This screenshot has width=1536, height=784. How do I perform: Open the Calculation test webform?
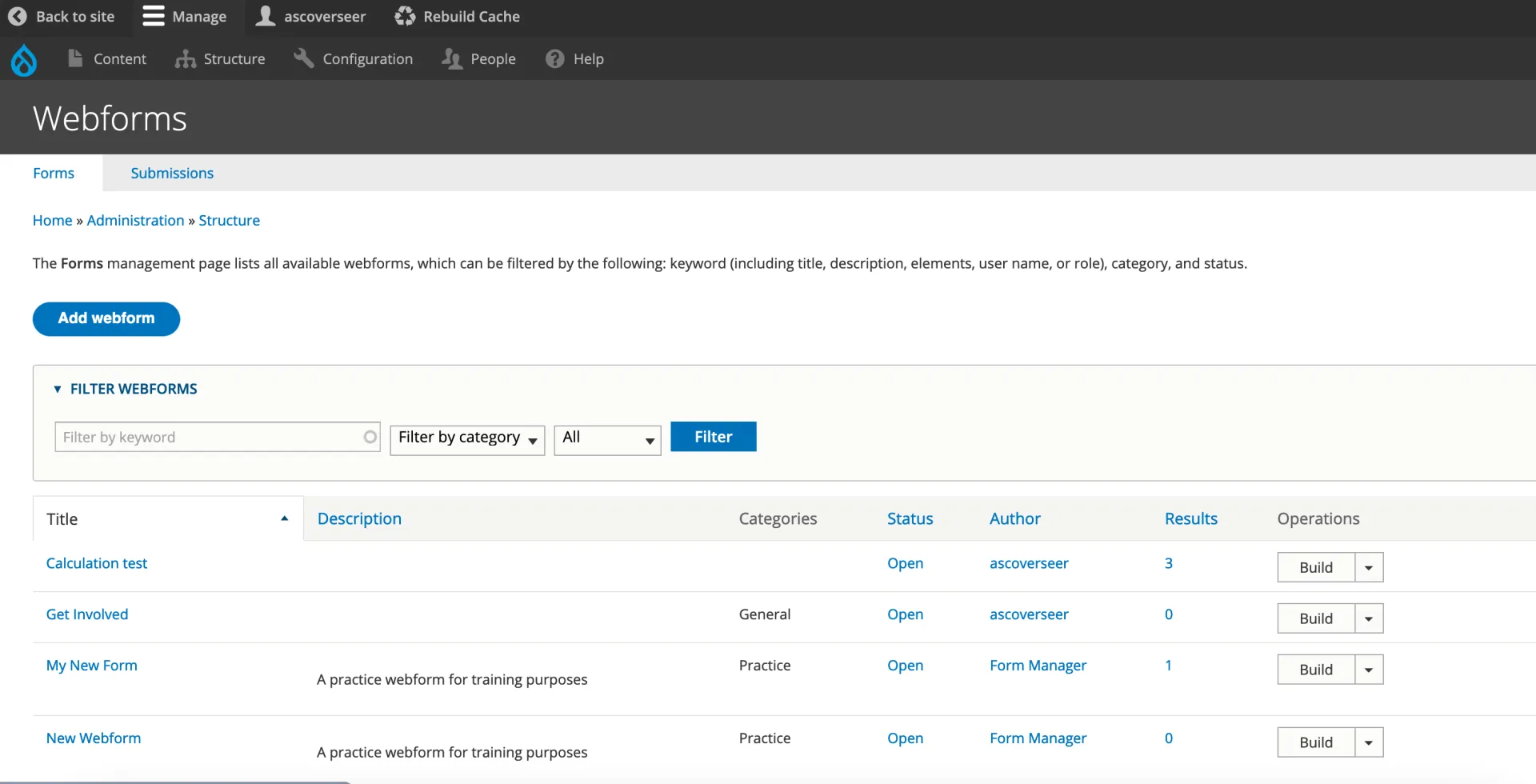click(97, 563)
